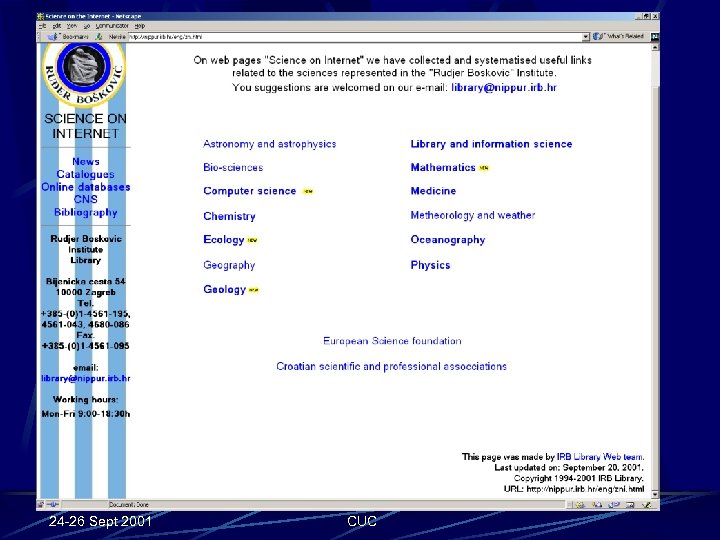This screenshot has width=720, height=540.
Task: Open the Catalogues link in the sidebar
Action: (85, 174)
